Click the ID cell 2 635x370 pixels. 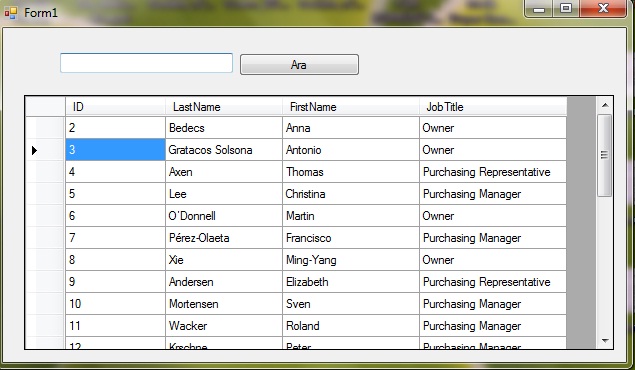115,128
